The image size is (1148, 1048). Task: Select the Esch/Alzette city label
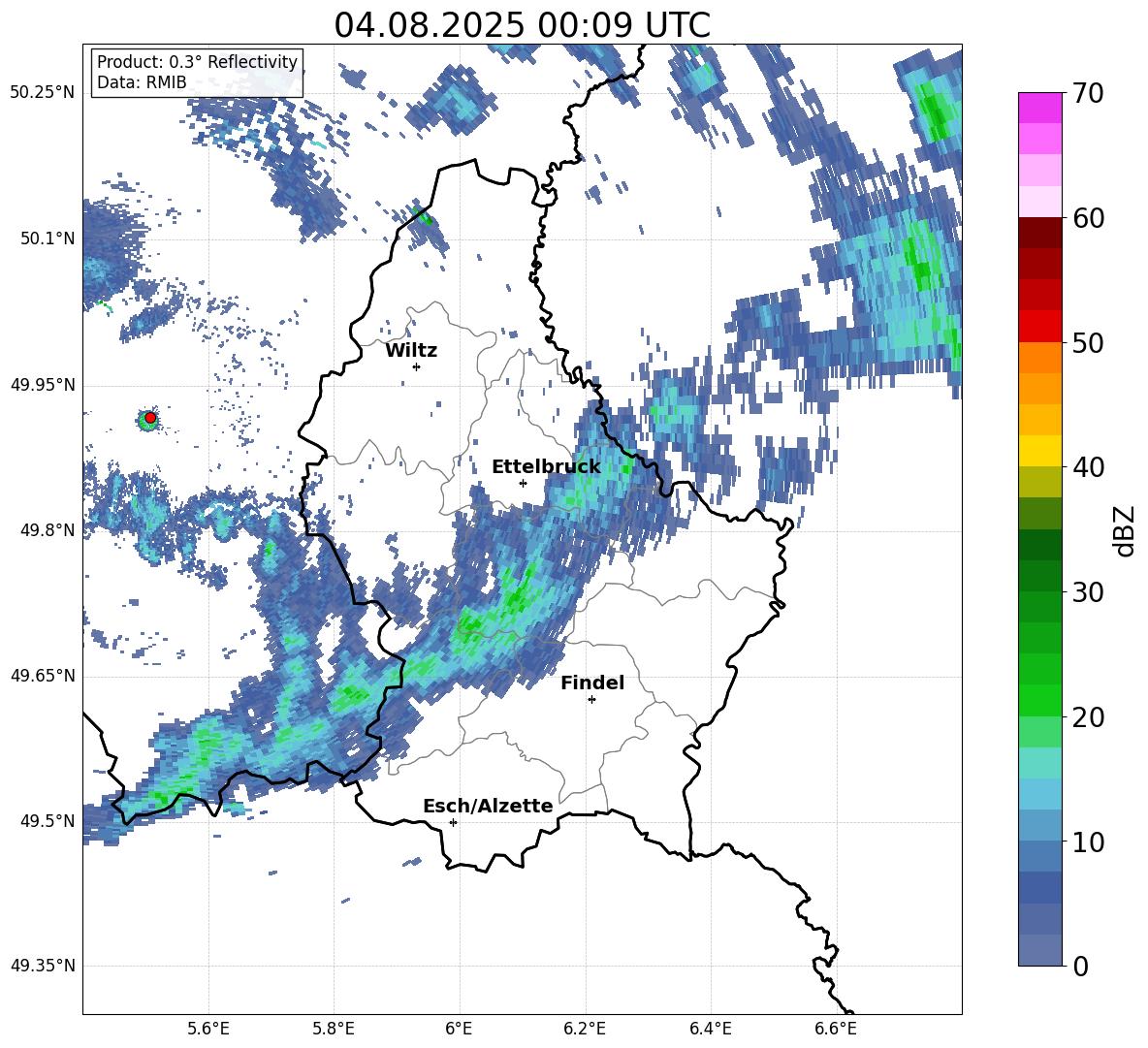coord(489,807)
